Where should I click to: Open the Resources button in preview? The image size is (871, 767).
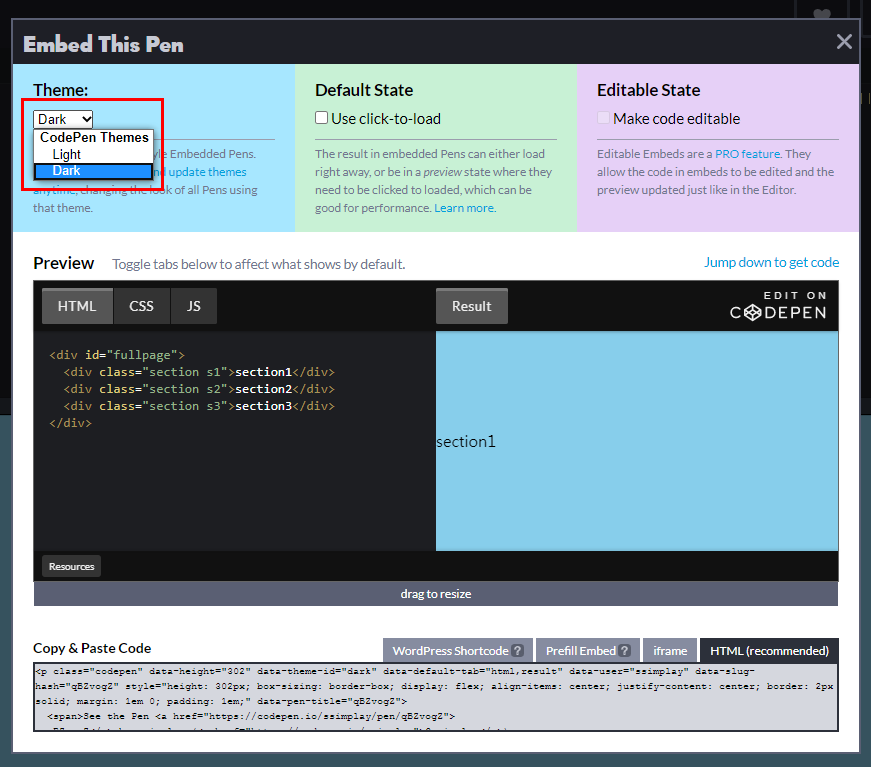(72, 567)
